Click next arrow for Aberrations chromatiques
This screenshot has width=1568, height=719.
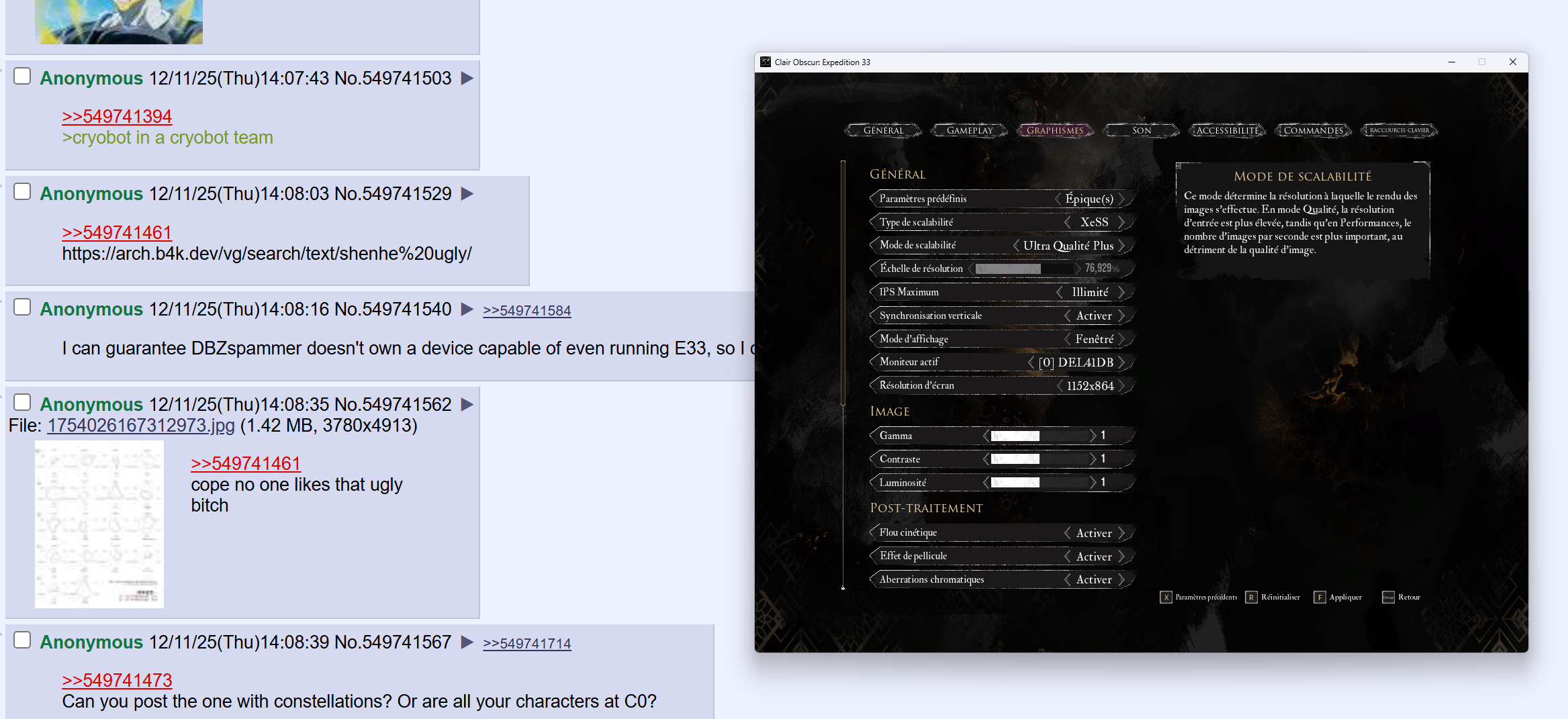[1121, 579]
